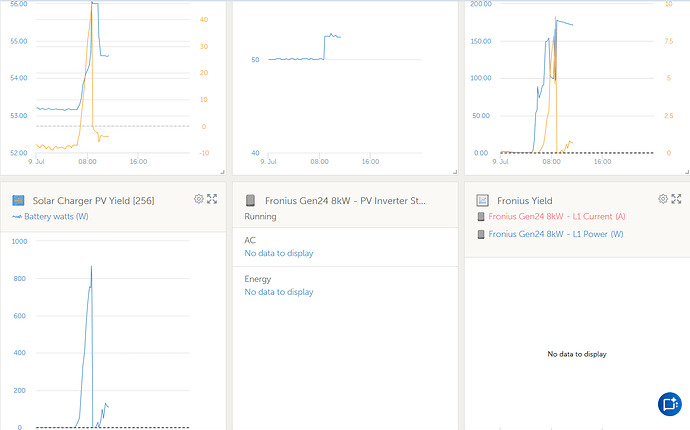
Task: Click the solar charger icon beside widget title
Action: (x=17, y=201)
